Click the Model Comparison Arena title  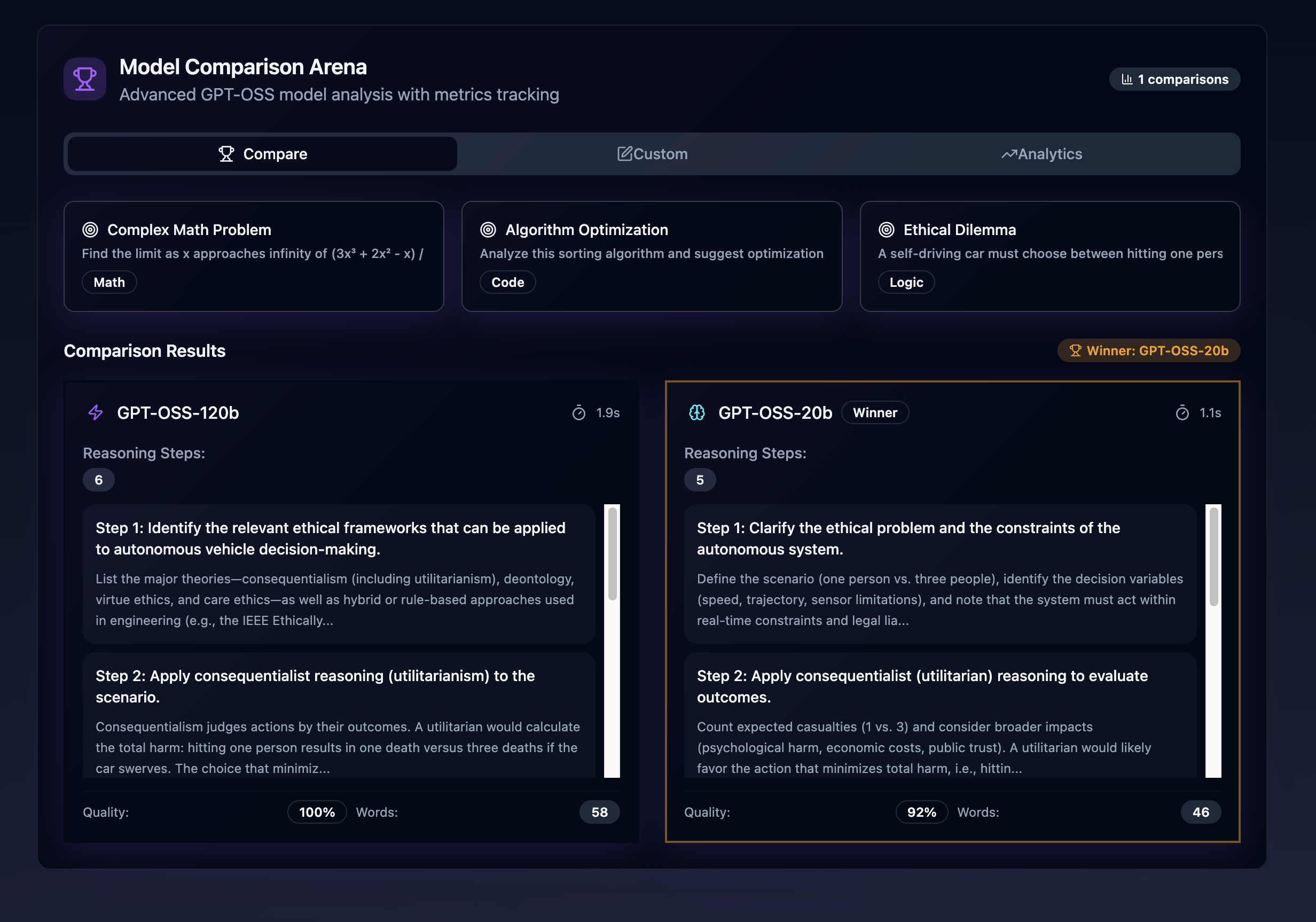click(243, 67)
